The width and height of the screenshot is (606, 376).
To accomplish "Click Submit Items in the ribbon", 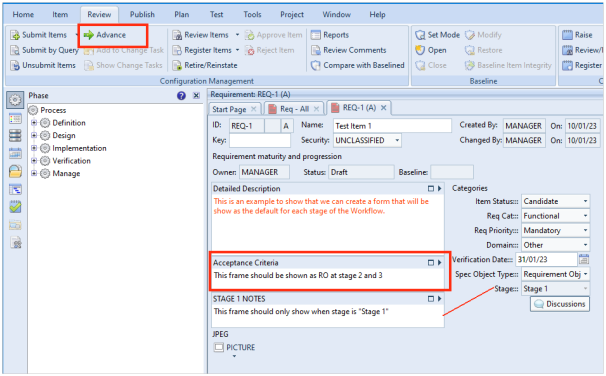I will pos(39,35).
